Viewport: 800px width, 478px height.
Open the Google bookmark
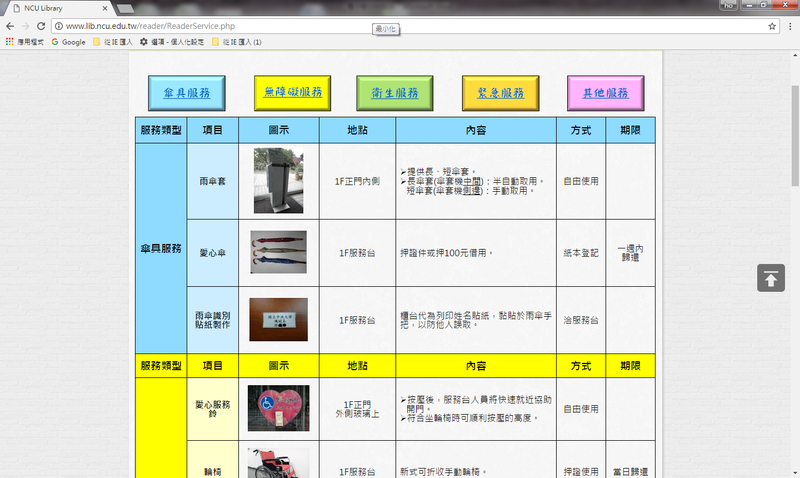[x=68, y=42]
